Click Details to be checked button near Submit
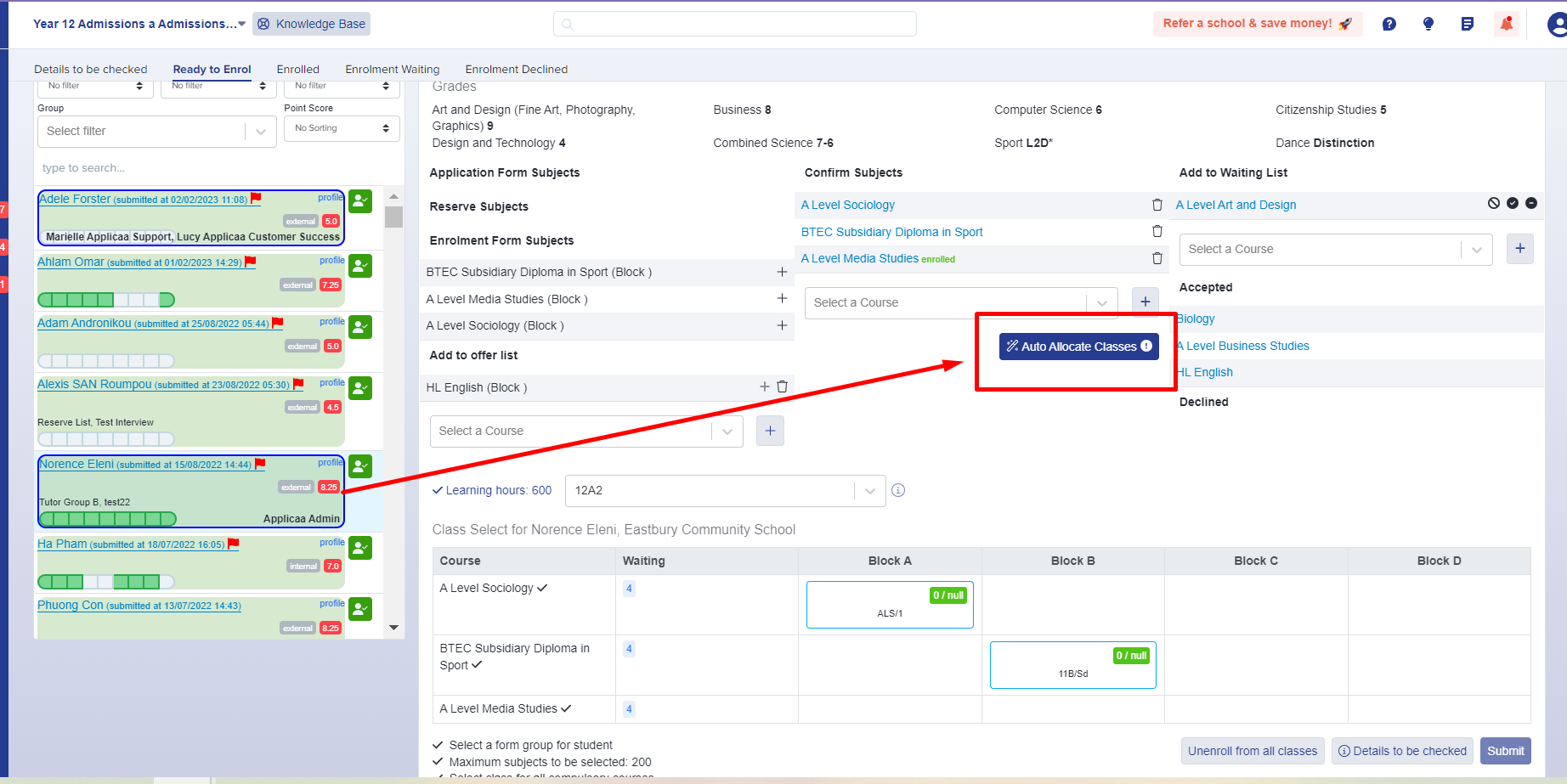Image resolution: width=1567 pixels, height=784 pixels. 1403,751
